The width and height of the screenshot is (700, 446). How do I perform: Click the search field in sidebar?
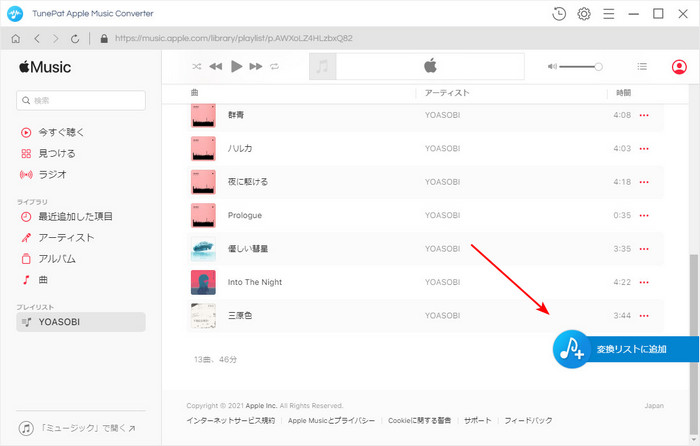[81, 100]
